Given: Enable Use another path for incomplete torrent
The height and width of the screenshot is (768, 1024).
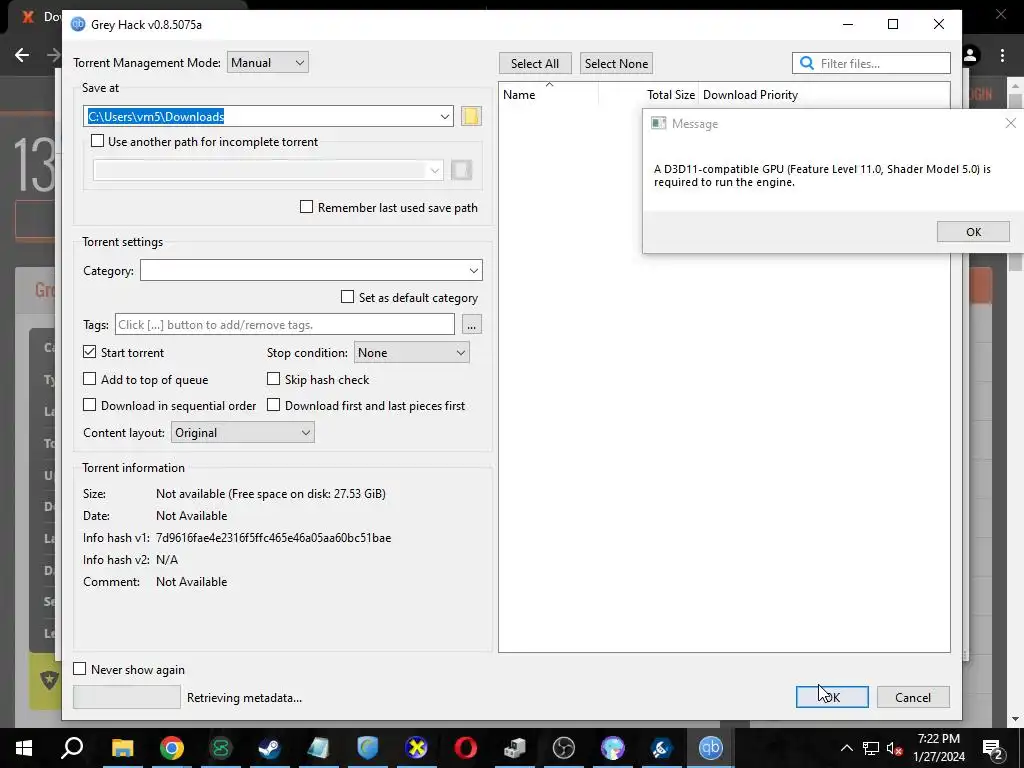Looking at the screenshot, I should (x=97, y=141).
